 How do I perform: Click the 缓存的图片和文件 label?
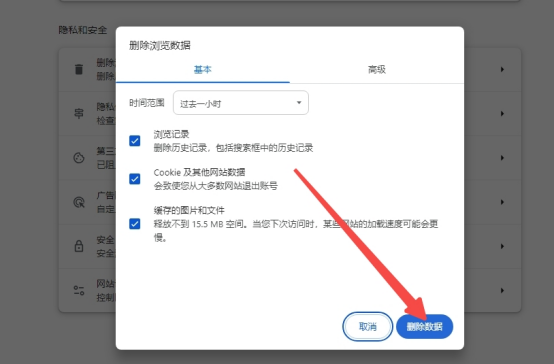189,211
